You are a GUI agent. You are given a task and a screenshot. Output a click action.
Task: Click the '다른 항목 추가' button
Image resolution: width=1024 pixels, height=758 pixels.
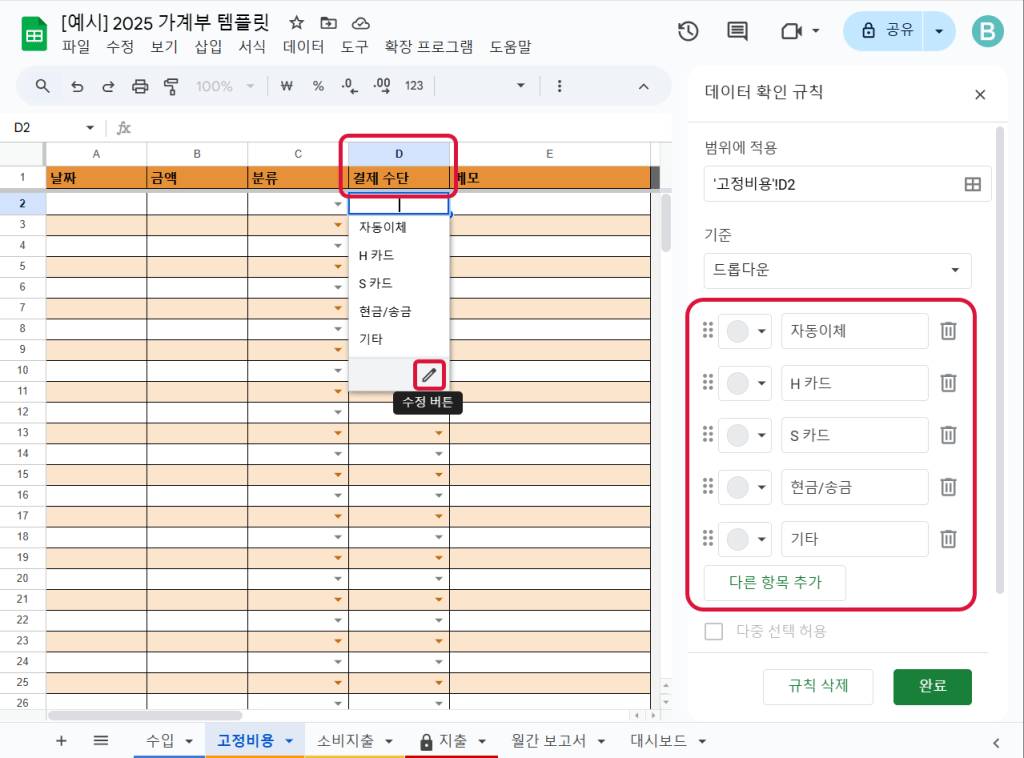775,583
